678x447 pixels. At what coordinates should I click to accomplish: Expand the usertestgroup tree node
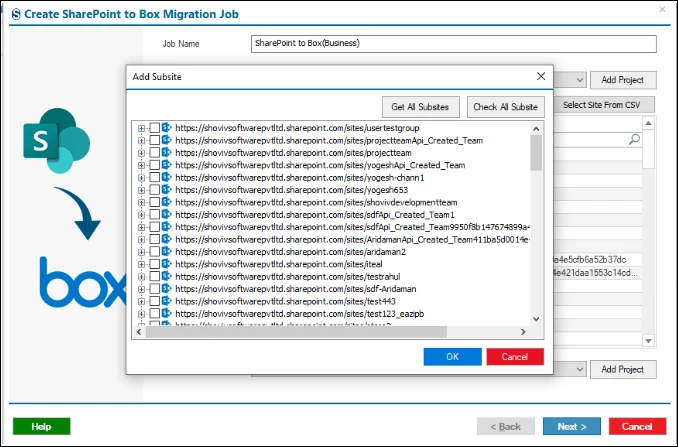pyautogui.click(x=141, y=128)
